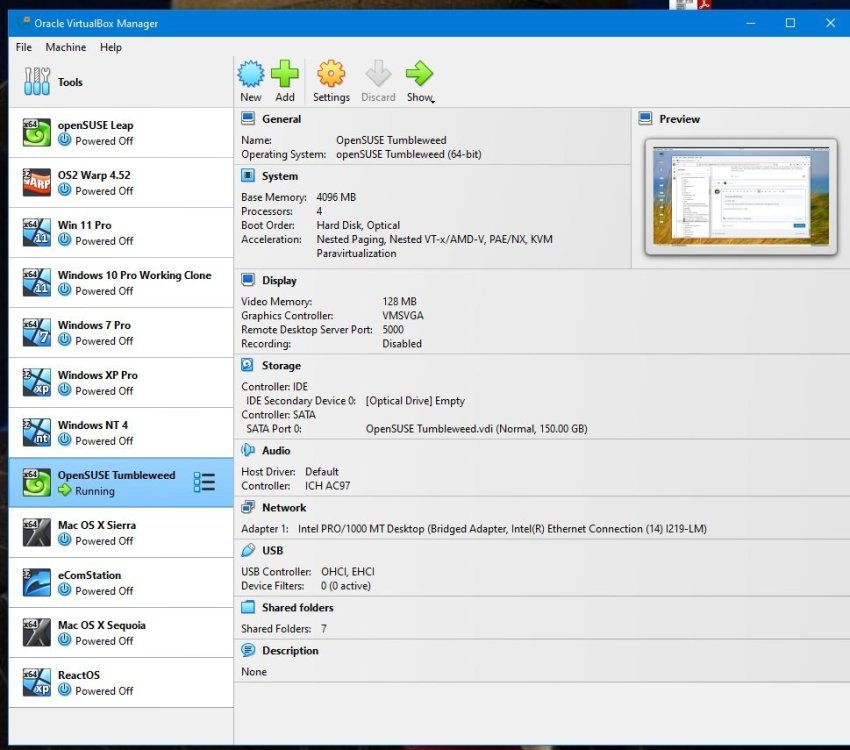Click the green Add machine icon
The height and width of the screenshot is (750, 850).
(285, 73)
